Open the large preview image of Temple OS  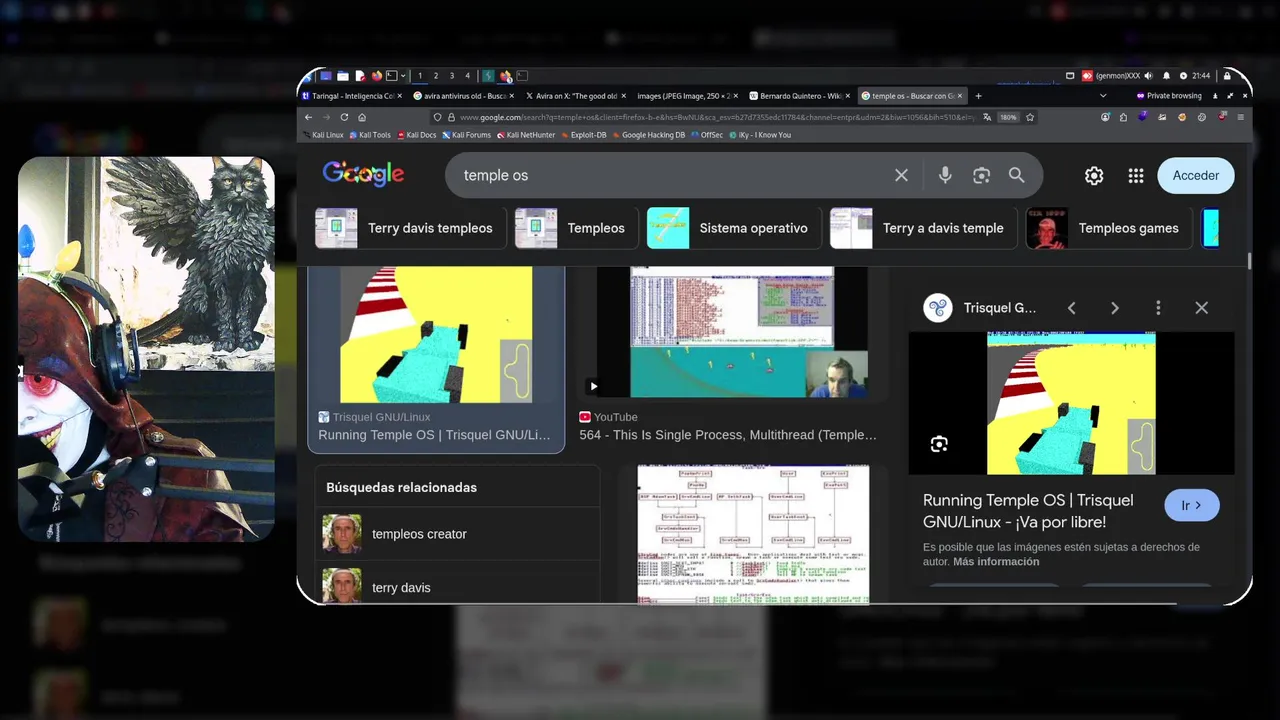click(x=1071, y=403)
